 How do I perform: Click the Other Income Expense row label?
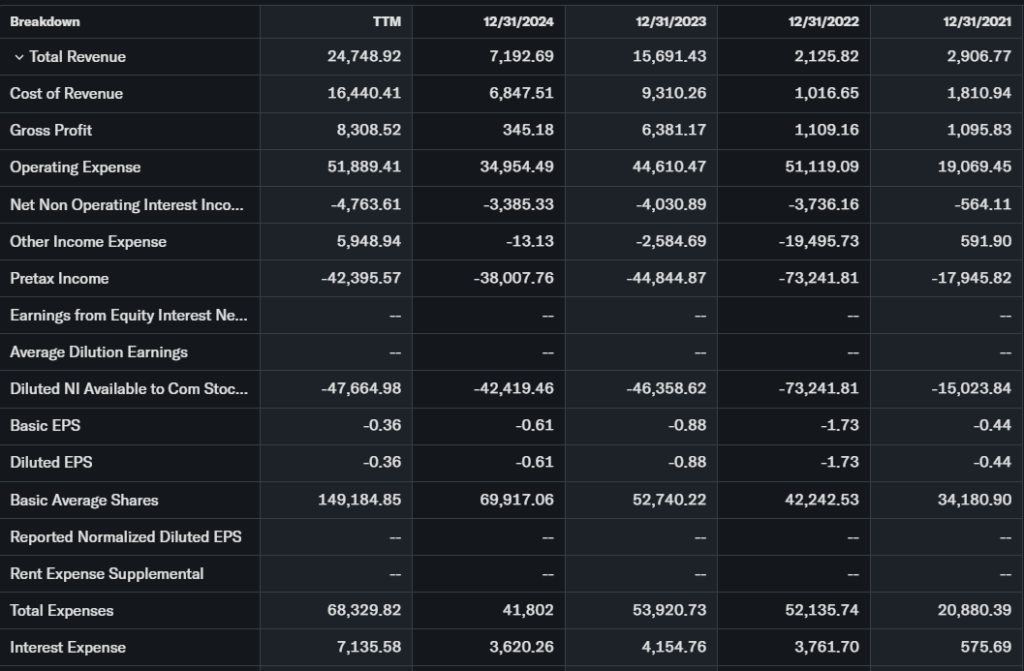88,241
